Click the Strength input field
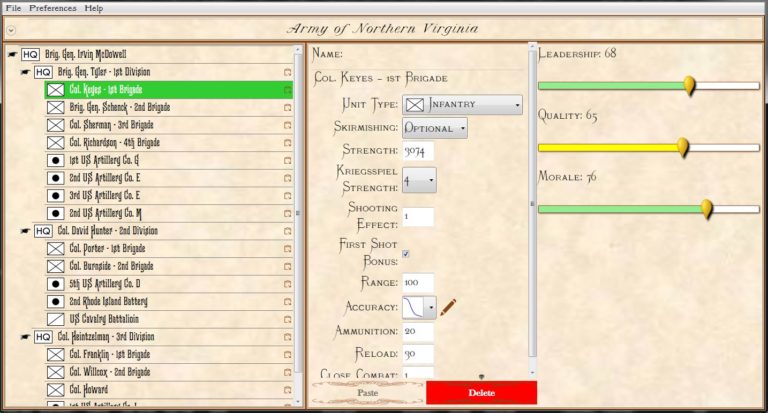The image size is (768, 413). (418, 151)
